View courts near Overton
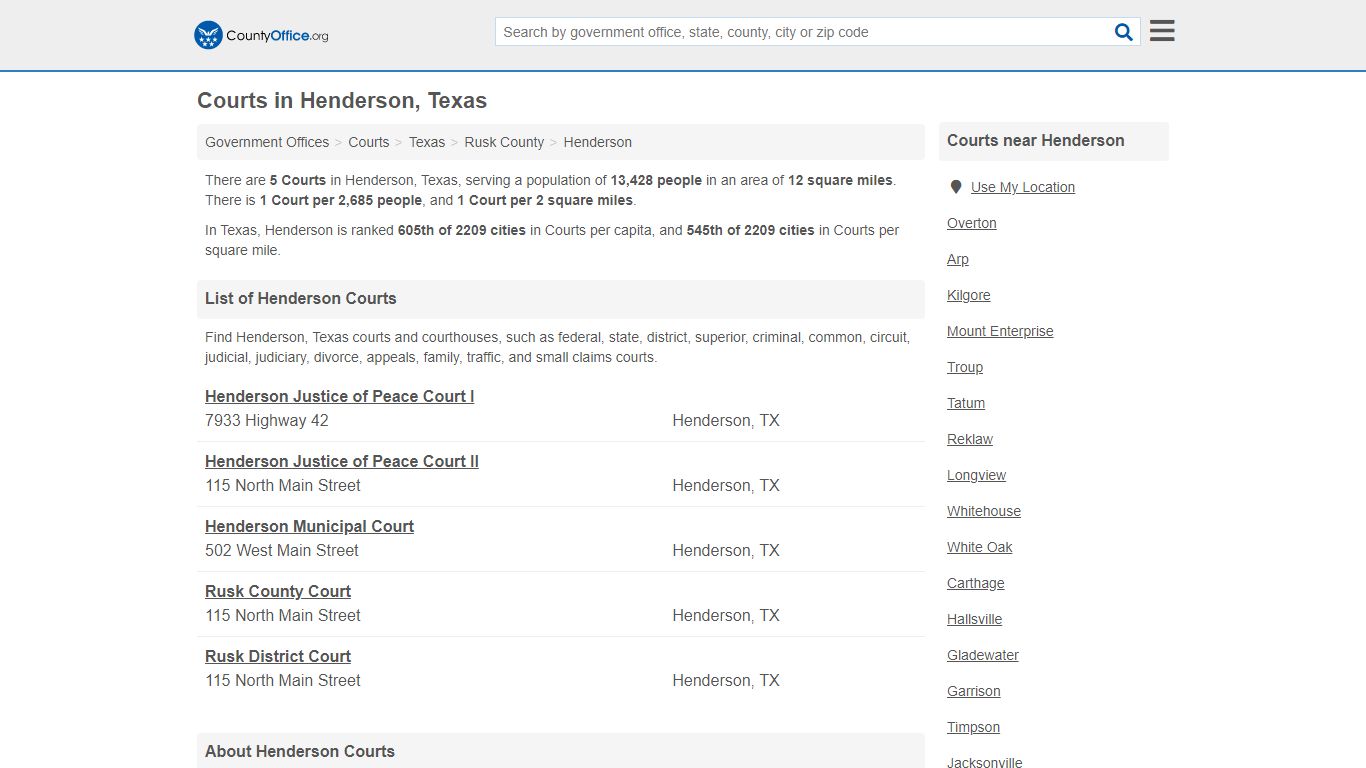Image resolution: width=1366 pixels, height=768 pixels. 972,223
